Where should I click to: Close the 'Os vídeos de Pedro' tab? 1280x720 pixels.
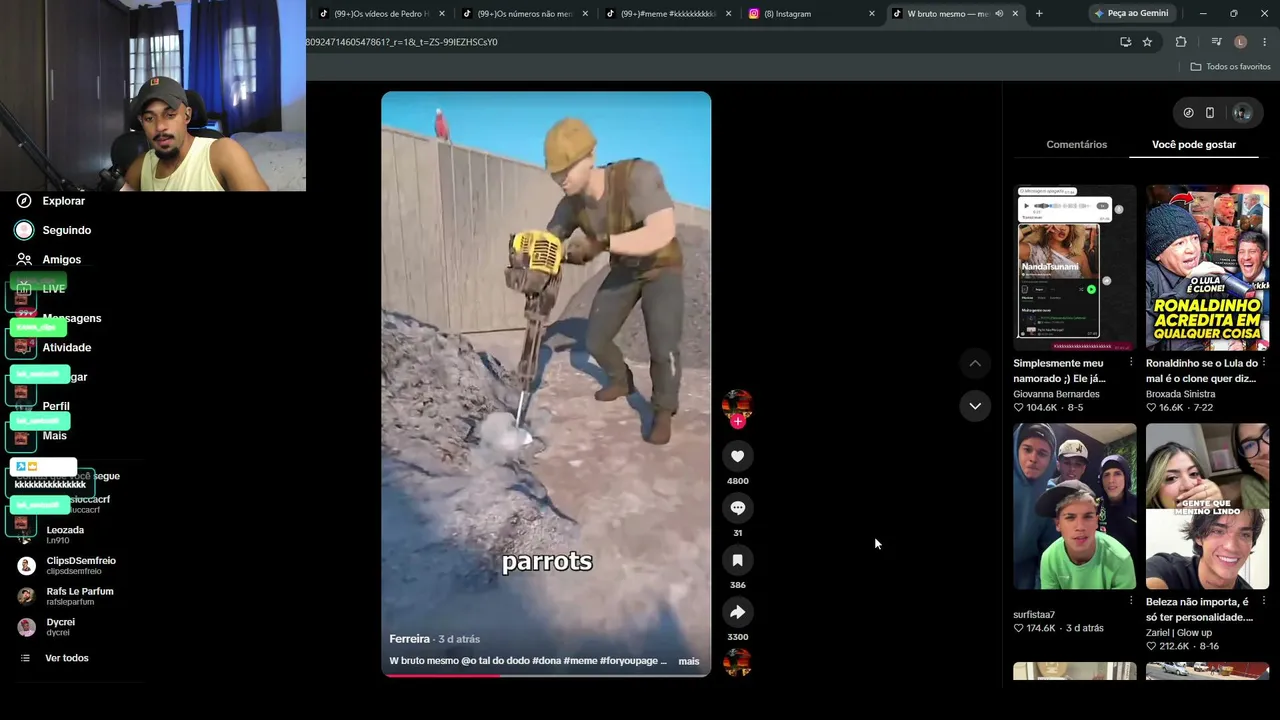click(x=442, y=14)
